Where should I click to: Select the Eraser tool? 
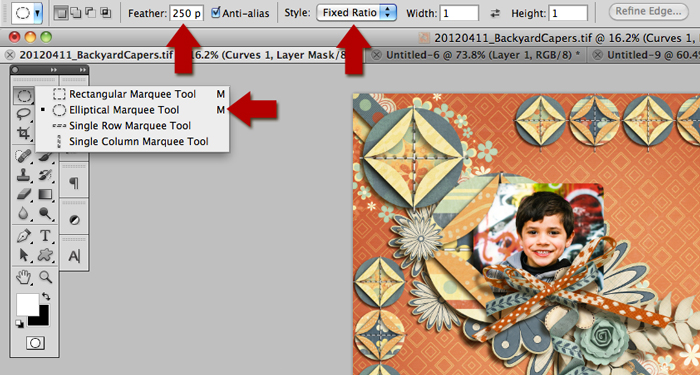(x=23, y=194)
